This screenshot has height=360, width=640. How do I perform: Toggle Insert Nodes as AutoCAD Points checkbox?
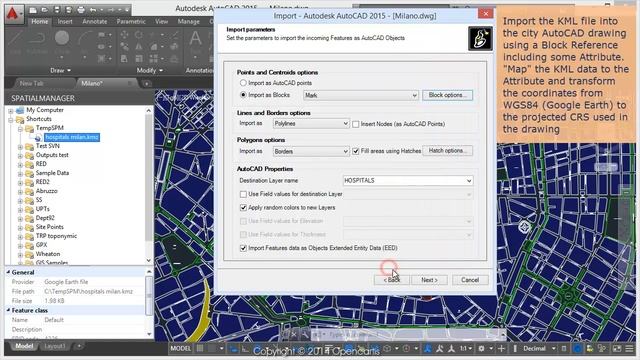[356, 124]
